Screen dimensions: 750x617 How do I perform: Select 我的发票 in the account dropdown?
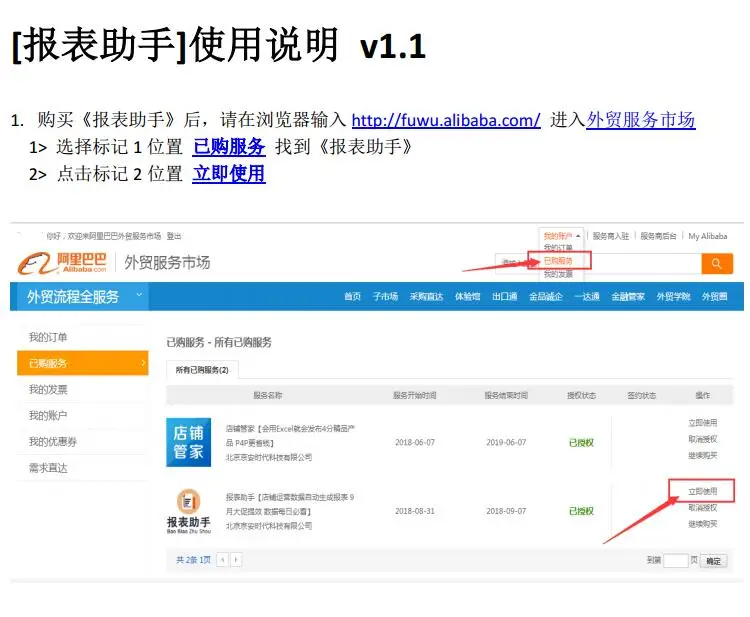tap(558, 274)
